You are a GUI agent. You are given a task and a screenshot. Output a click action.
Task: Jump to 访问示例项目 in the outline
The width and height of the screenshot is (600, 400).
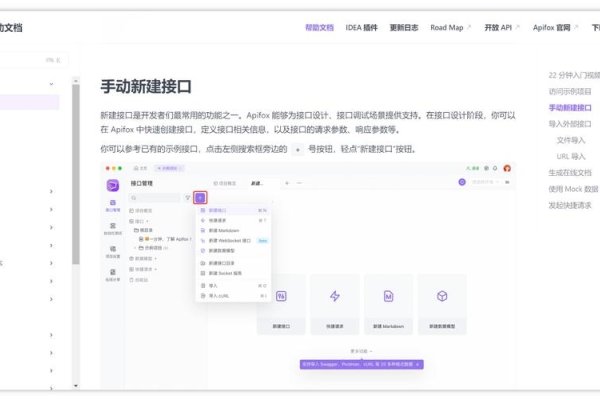point(570,91)
